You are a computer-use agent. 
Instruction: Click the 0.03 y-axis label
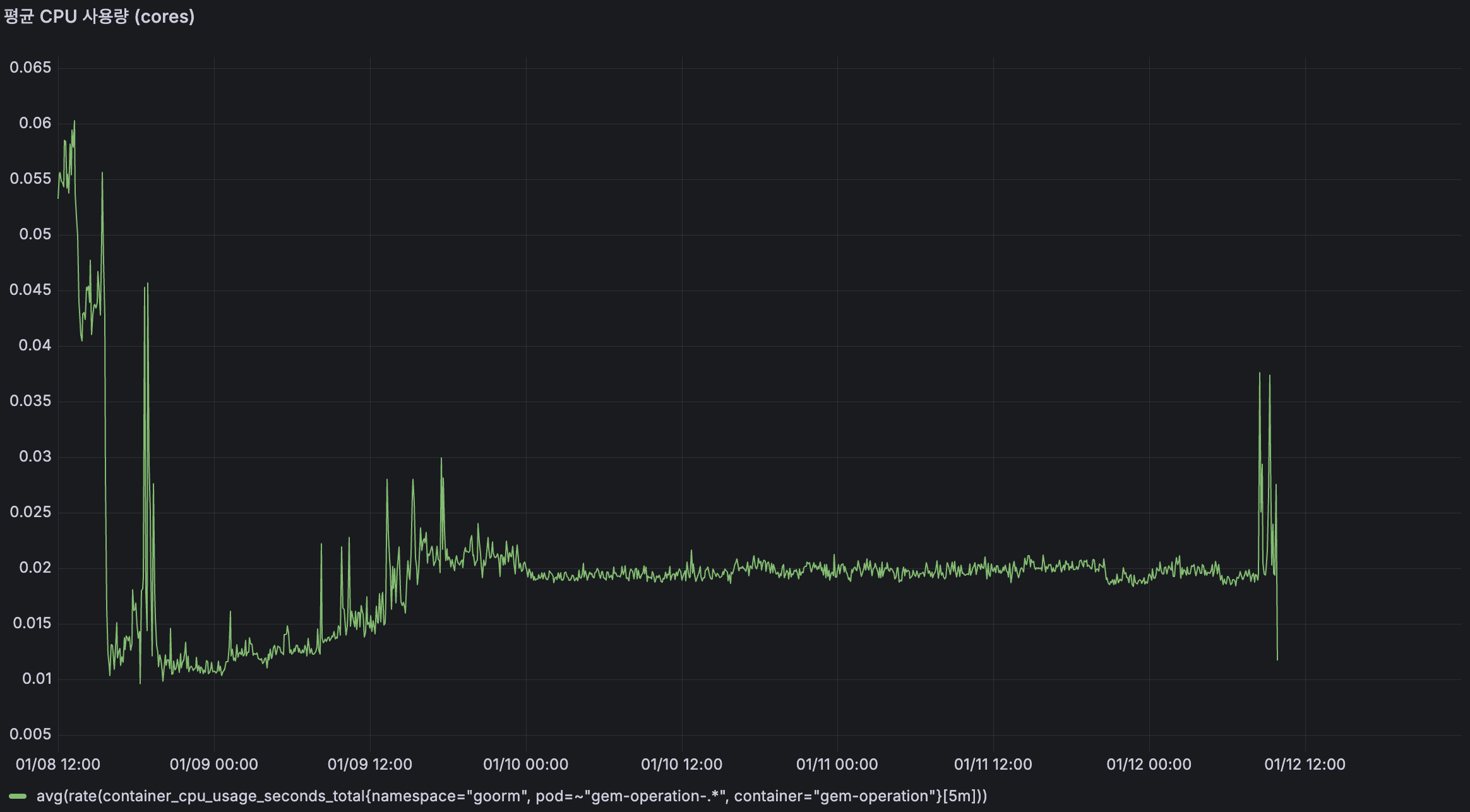point(35,457)
